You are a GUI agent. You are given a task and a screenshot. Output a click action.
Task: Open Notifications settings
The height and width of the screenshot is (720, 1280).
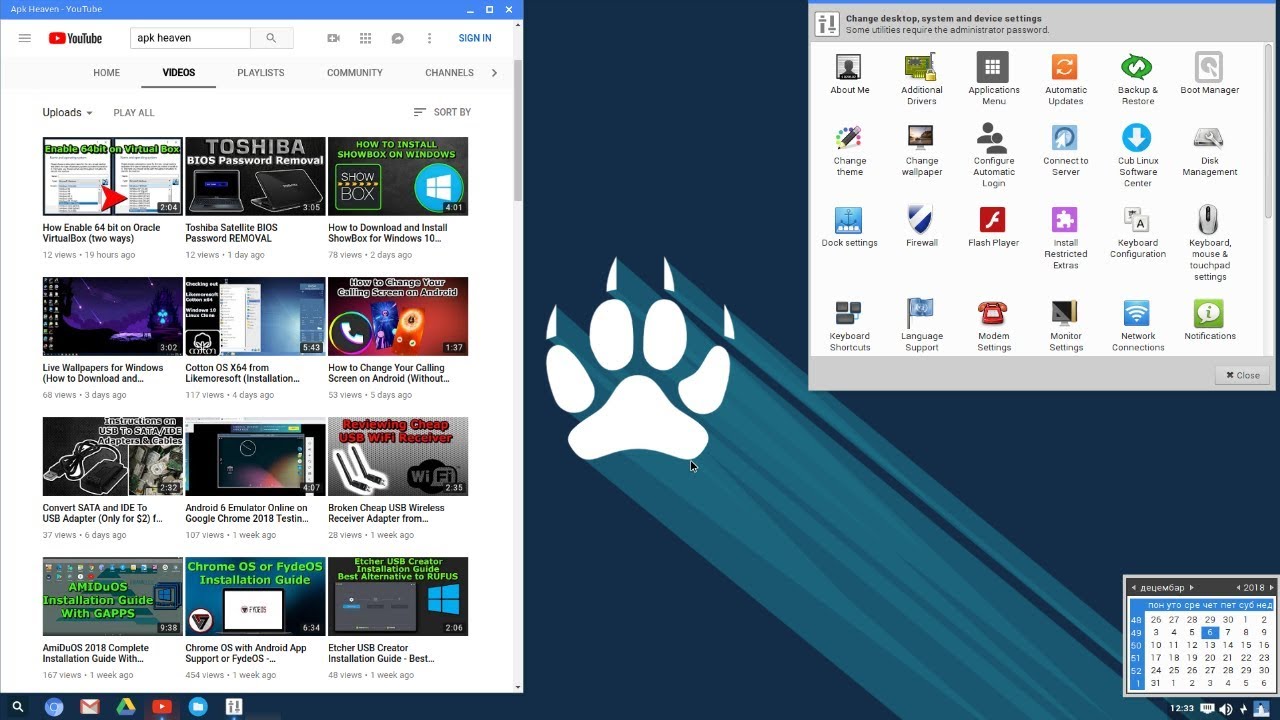tap(1209, 320)
